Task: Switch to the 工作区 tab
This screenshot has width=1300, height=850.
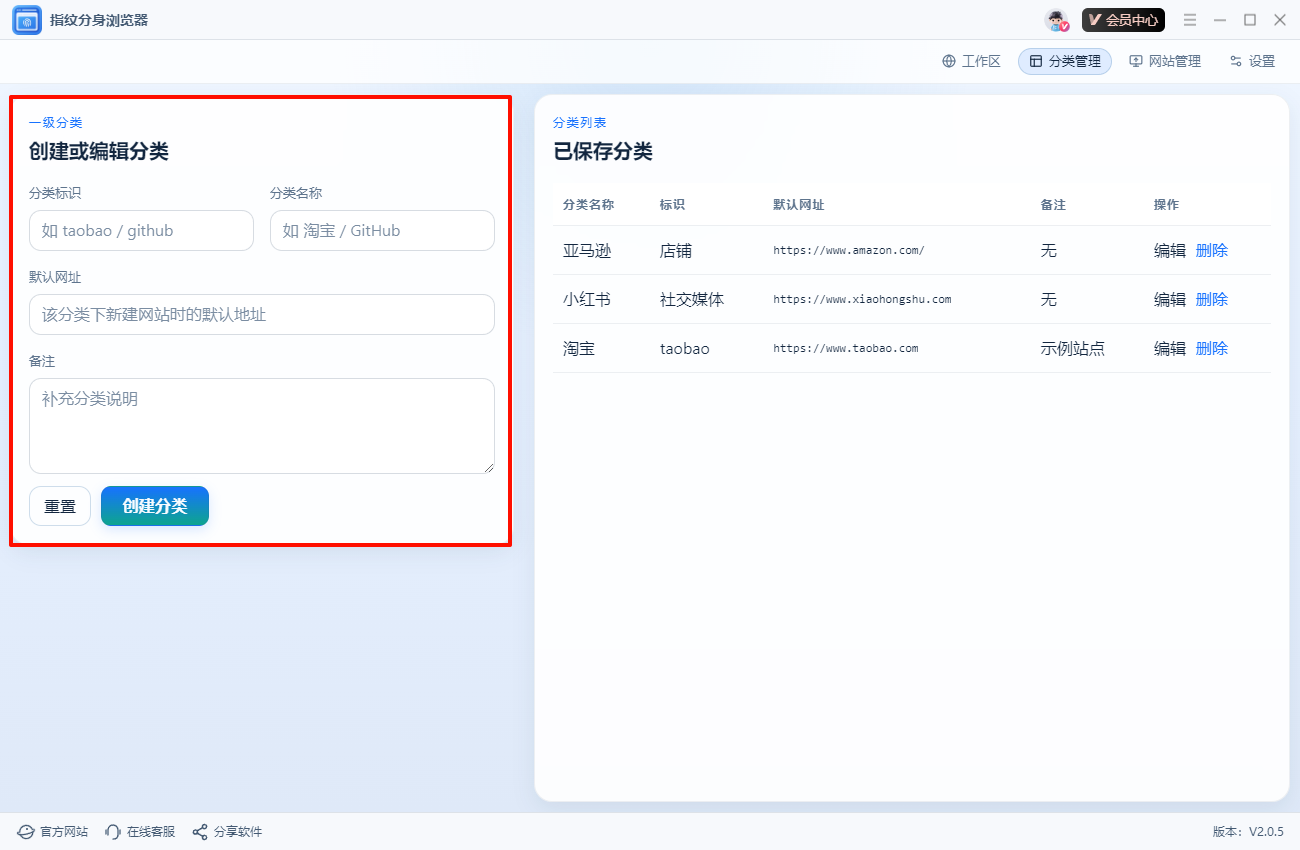Action: point(971,61)
